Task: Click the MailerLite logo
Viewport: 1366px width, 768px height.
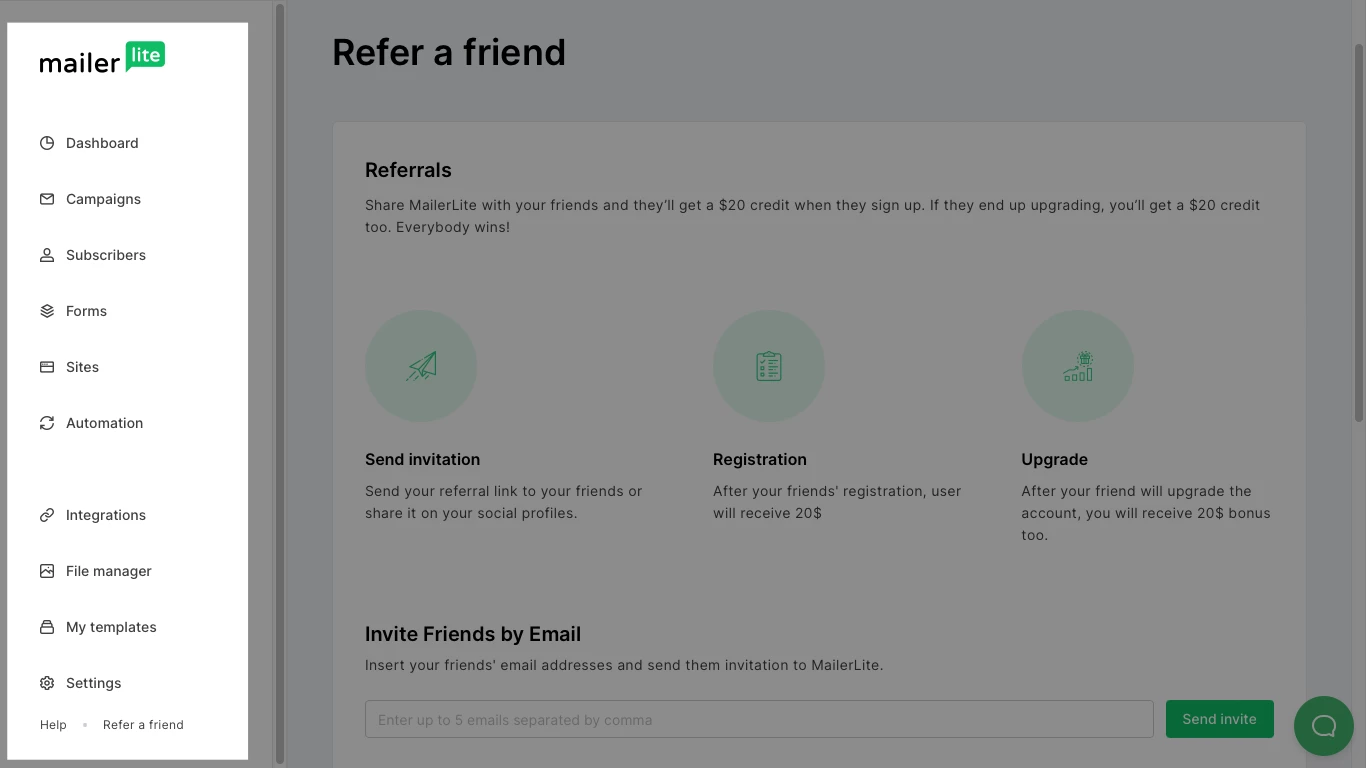Action: click(102, 58)
